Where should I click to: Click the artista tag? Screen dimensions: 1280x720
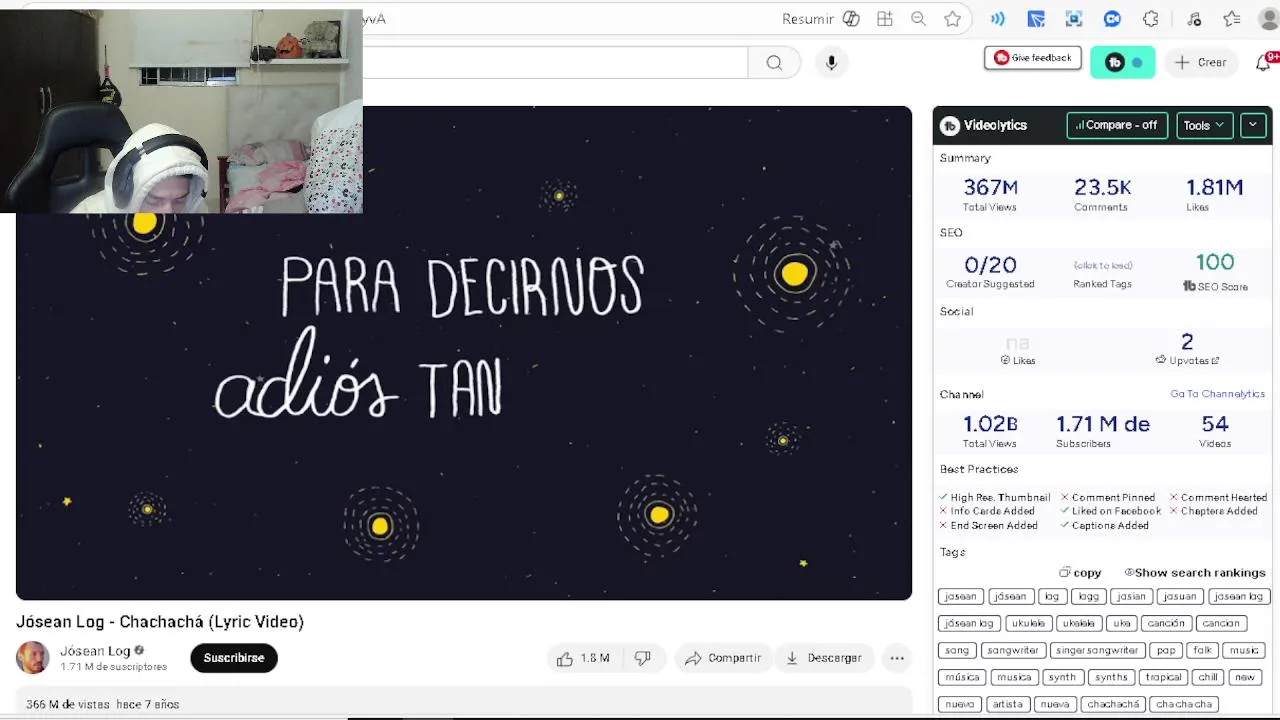[1008, 704]
